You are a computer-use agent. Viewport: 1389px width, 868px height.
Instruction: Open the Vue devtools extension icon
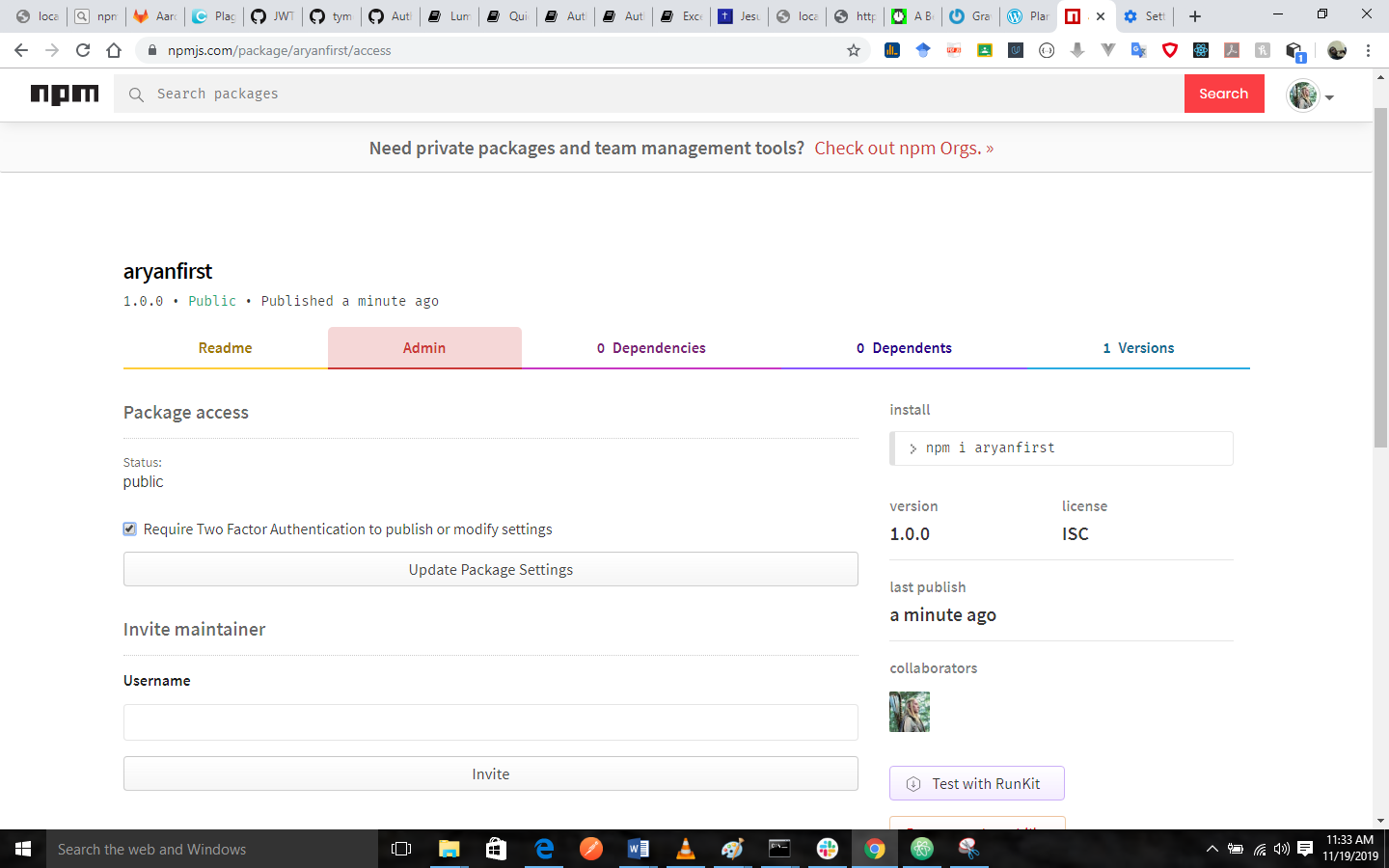pos(1108,50)
